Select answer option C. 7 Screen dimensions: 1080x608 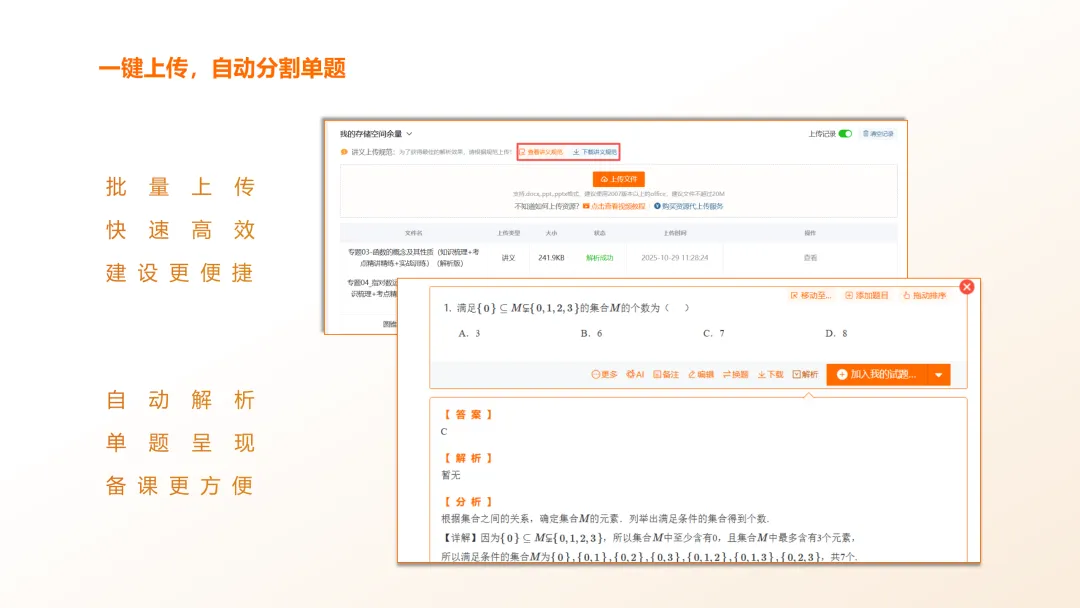tap(714, 333)
